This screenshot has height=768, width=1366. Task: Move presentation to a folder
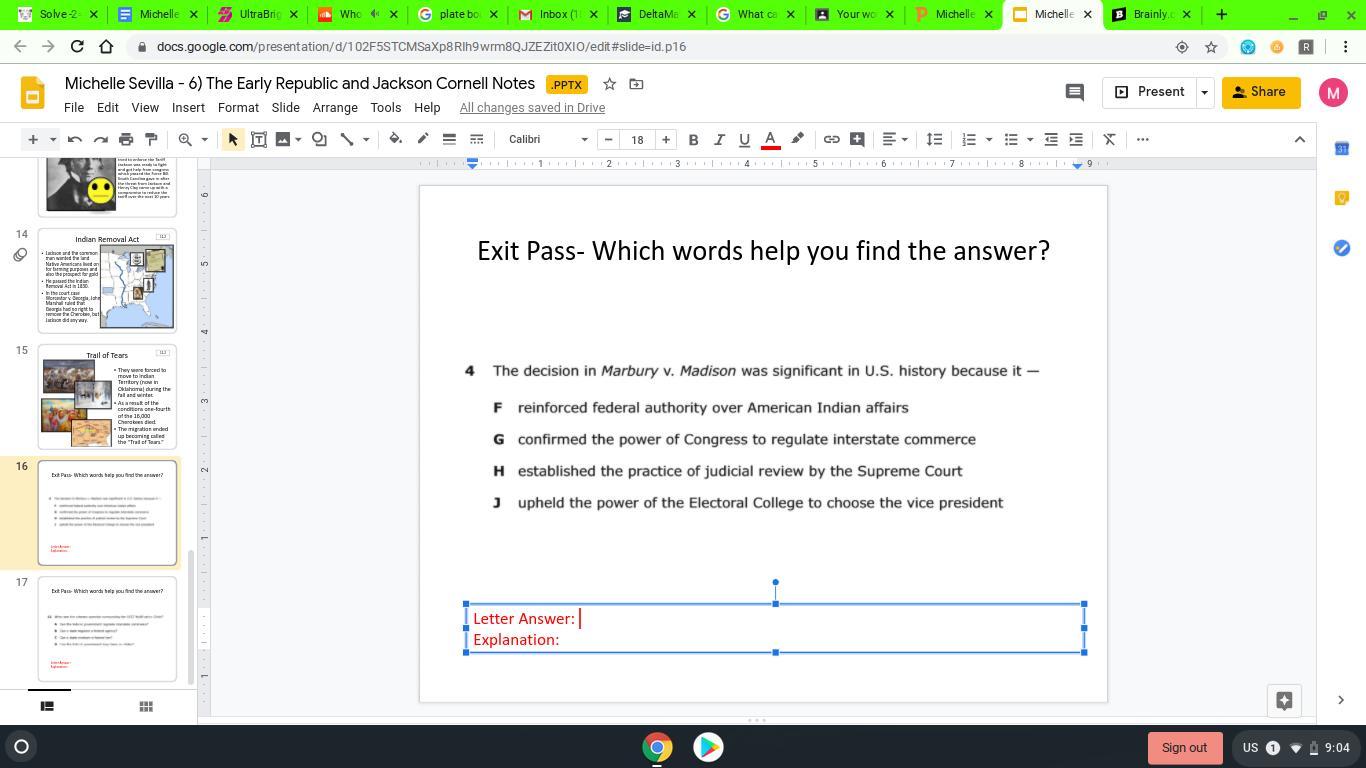click(x=636, y=84)
